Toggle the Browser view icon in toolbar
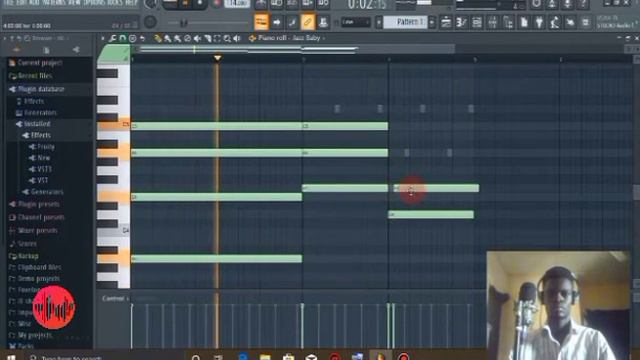This screenshot has height=360, width=640. [x=508, y=22]
